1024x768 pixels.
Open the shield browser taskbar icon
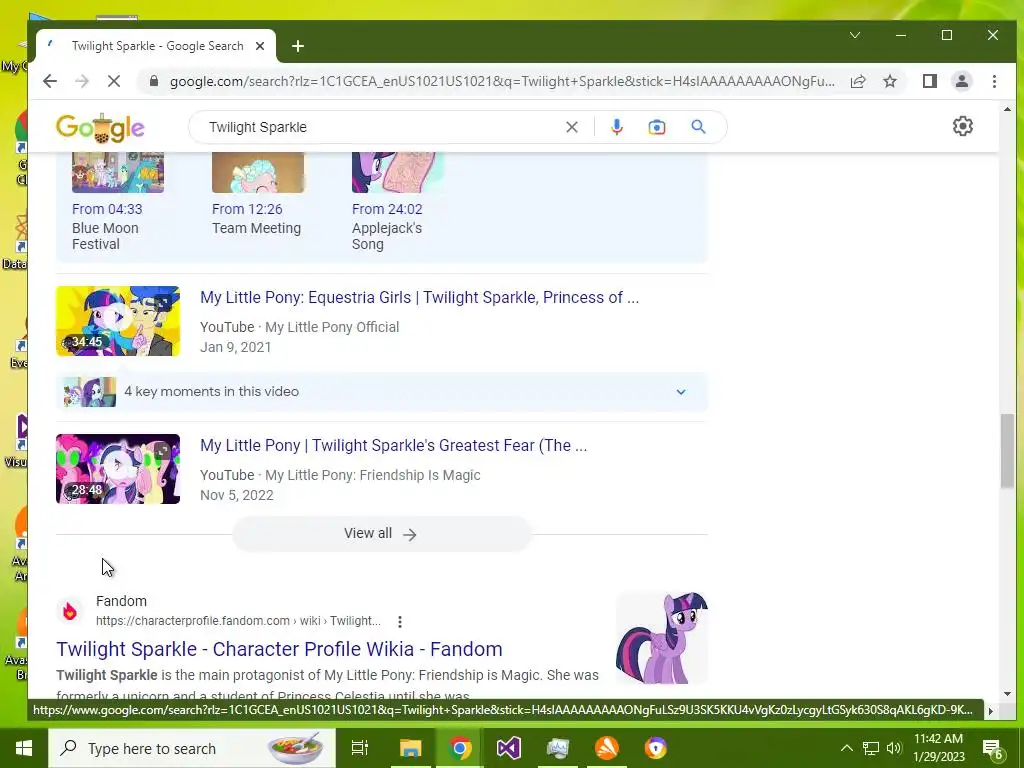pos(656,748)
